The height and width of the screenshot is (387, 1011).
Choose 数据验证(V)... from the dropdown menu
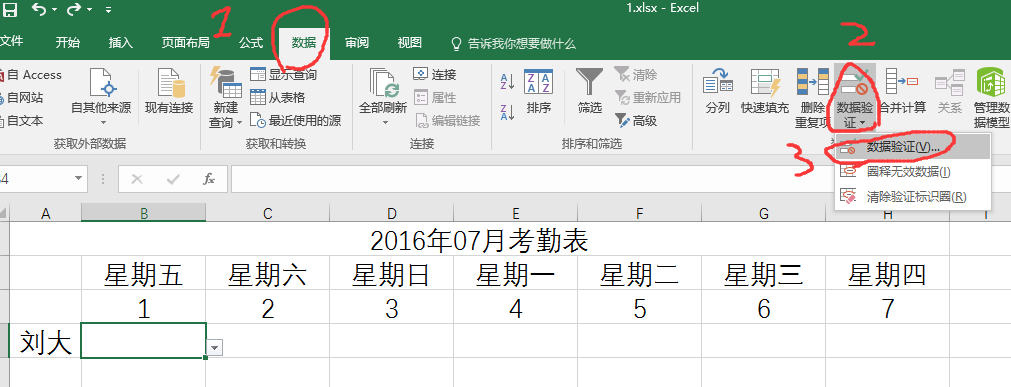(x=912, y=147)
